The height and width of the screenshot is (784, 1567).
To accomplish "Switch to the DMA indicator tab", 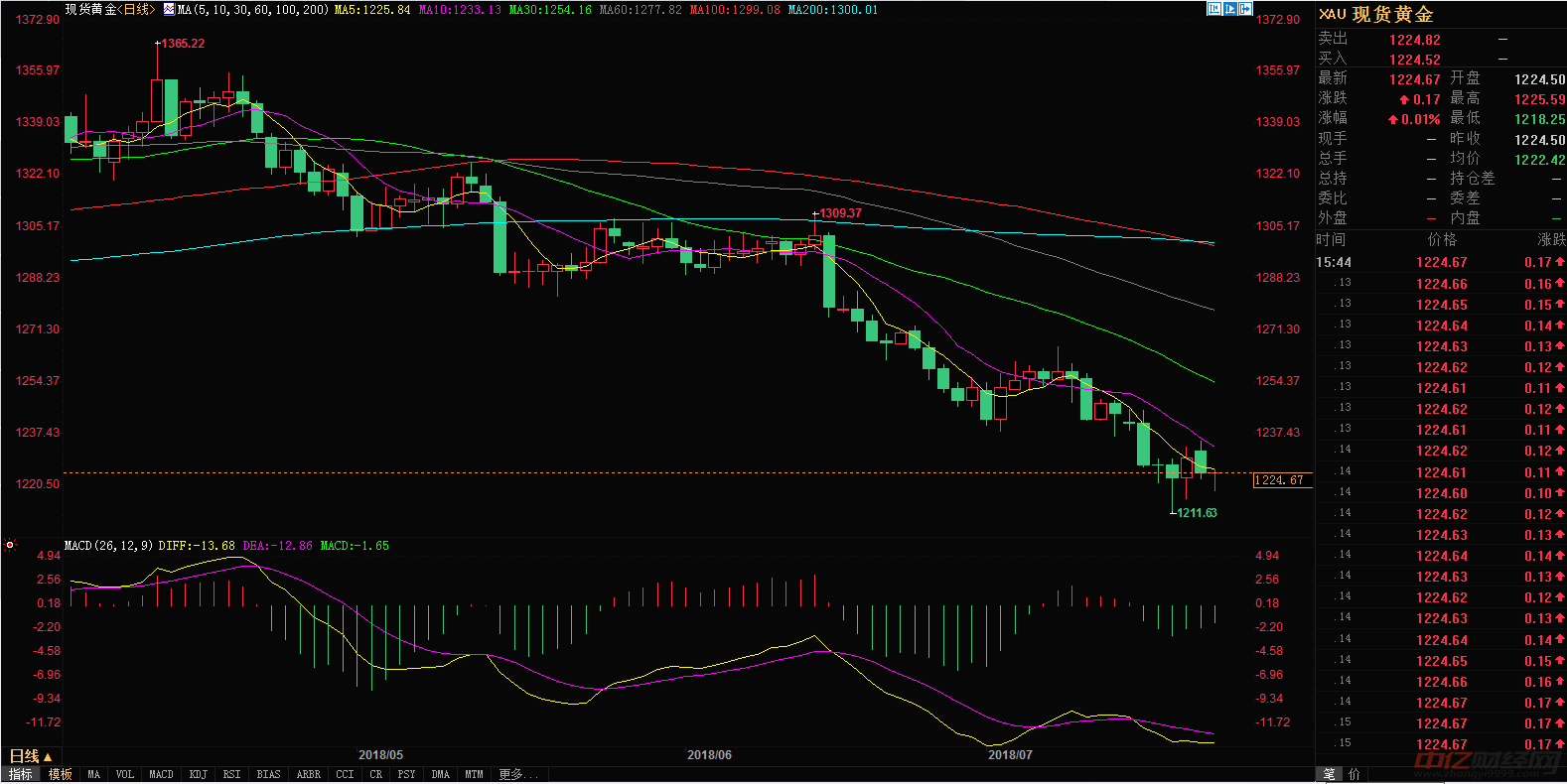I will [440, 774].
